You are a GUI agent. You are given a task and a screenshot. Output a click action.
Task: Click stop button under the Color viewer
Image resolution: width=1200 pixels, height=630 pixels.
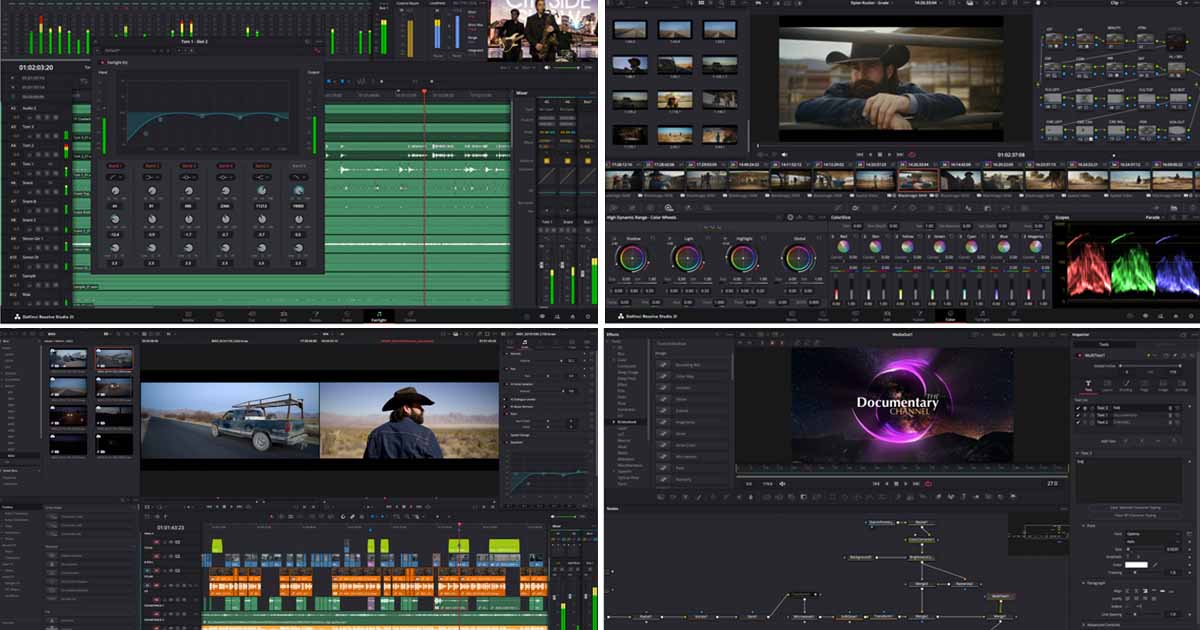[880, 155]
